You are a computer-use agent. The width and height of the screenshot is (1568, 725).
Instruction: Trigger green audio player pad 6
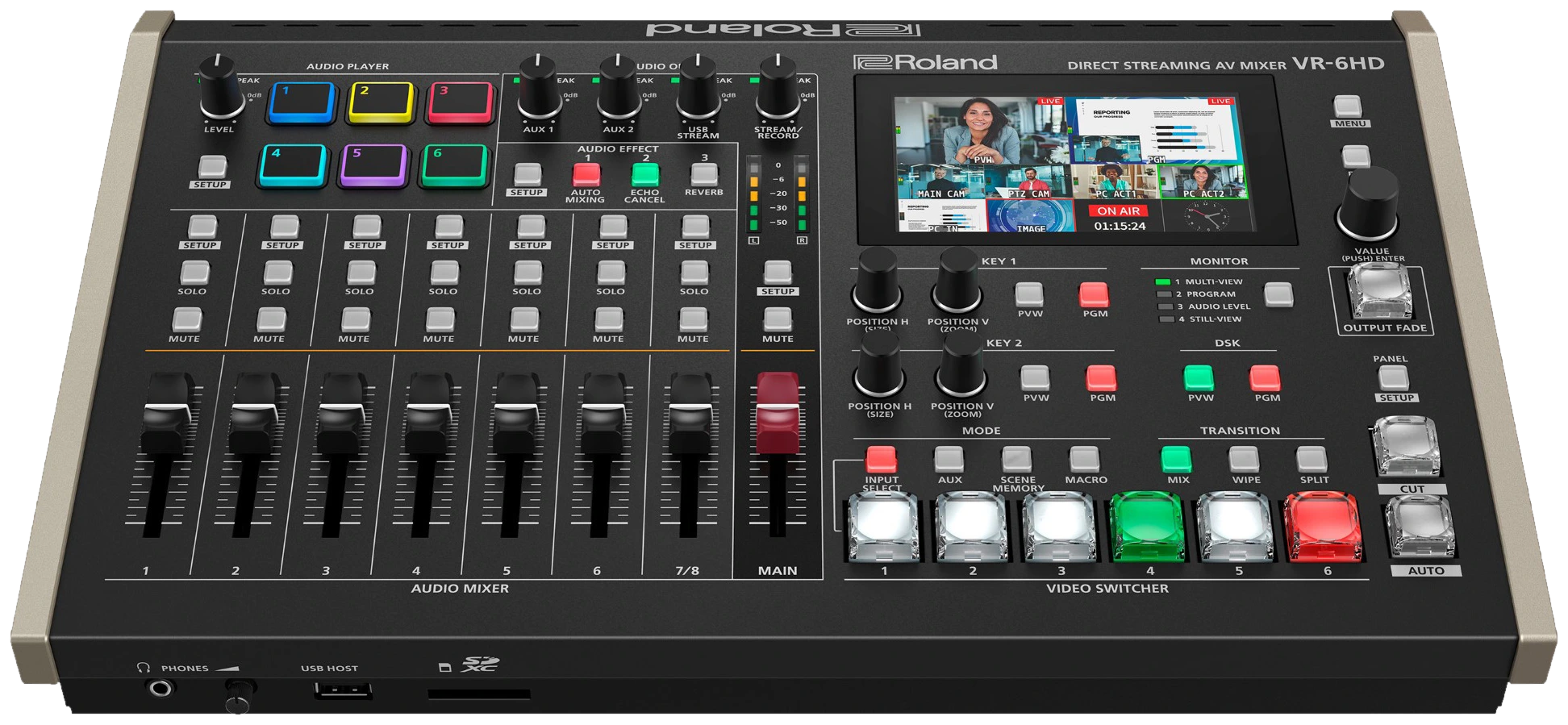[x=455, y=165]
